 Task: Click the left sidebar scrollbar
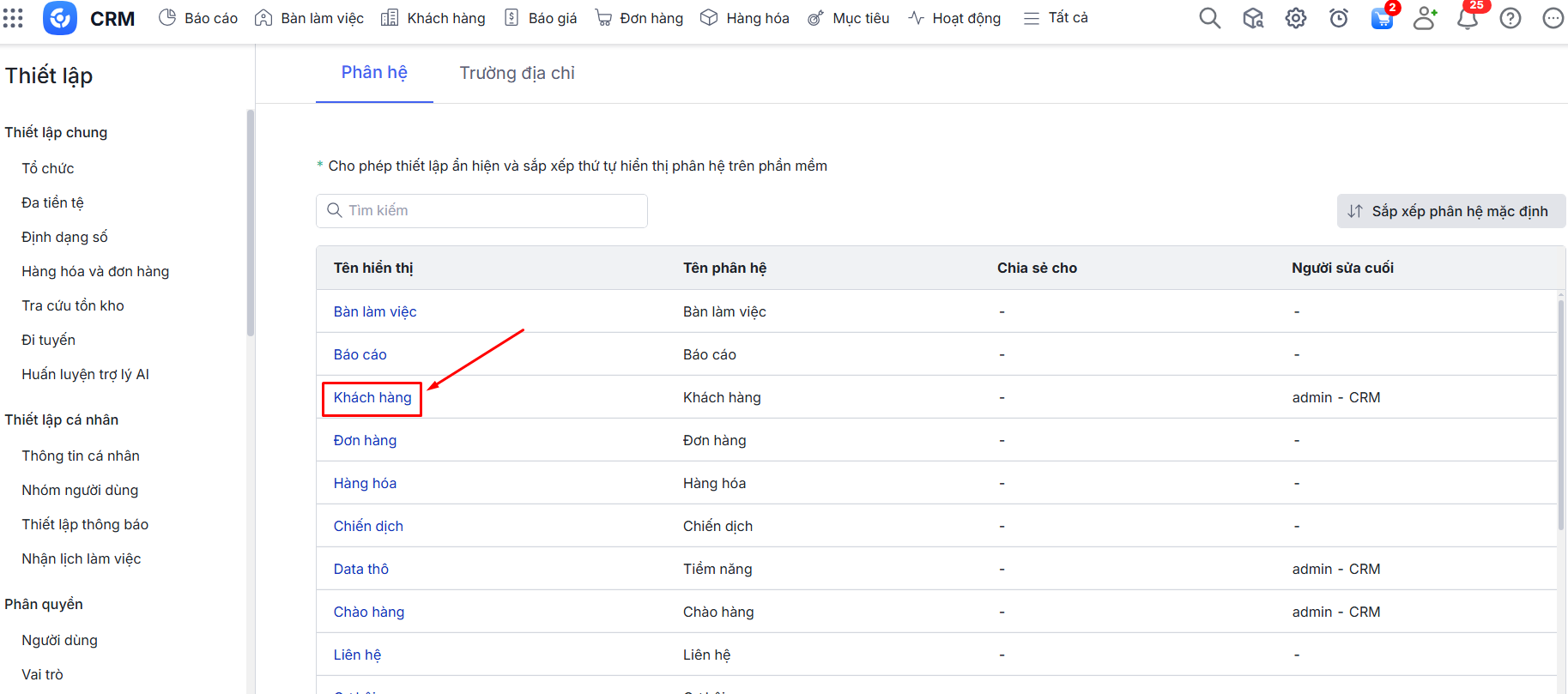[x=250, y=223]
